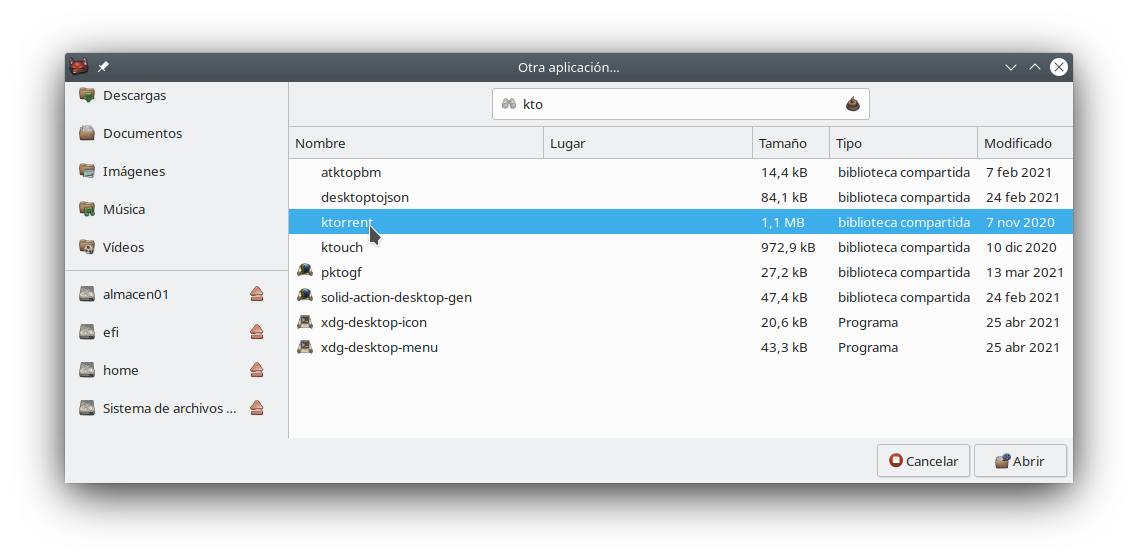The height and width of the screenshot is (560, 1138).
Task: Click in the search text field containing kto
Action: click(680, 104)
